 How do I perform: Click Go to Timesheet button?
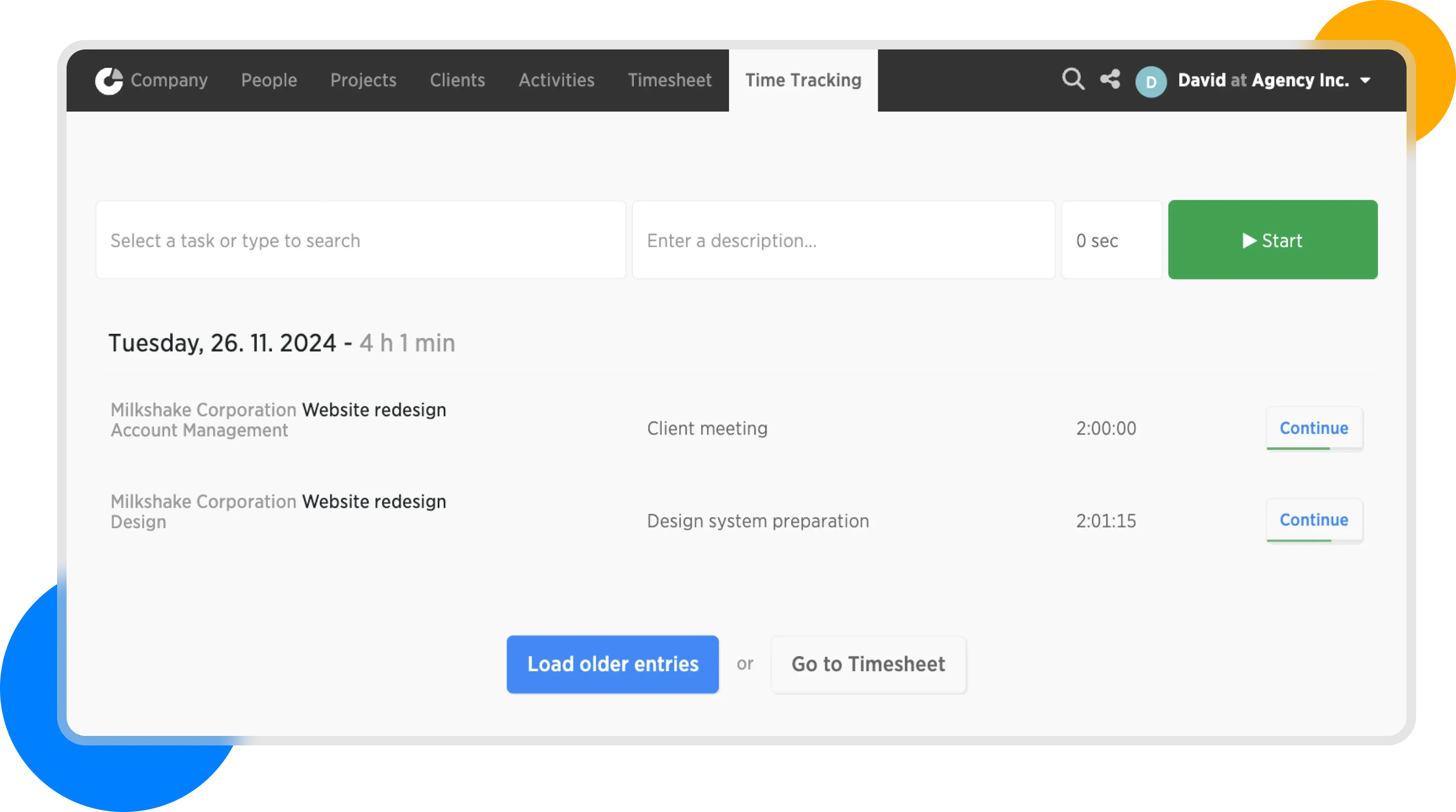point(868,664)
